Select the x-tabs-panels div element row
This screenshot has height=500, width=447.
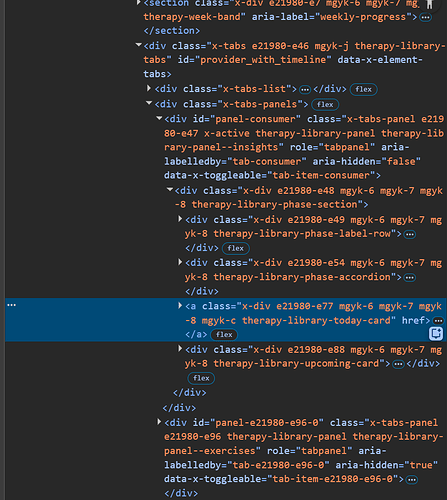coord(232,104)
